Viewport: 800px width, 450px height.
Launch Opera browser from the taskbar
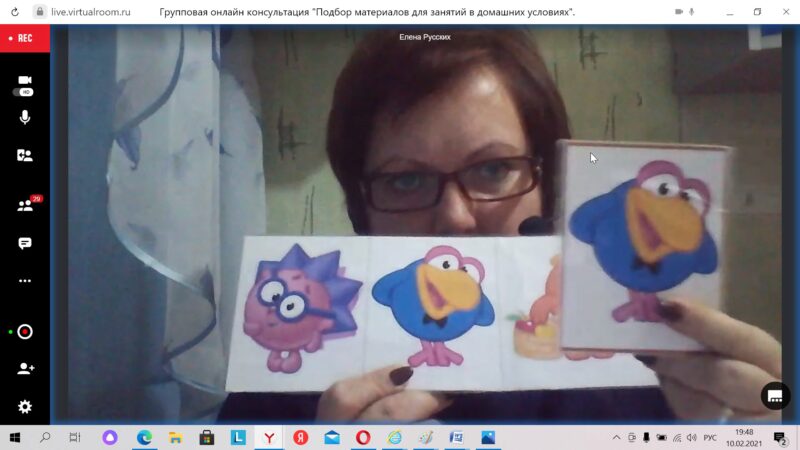(x=363, y=437)
